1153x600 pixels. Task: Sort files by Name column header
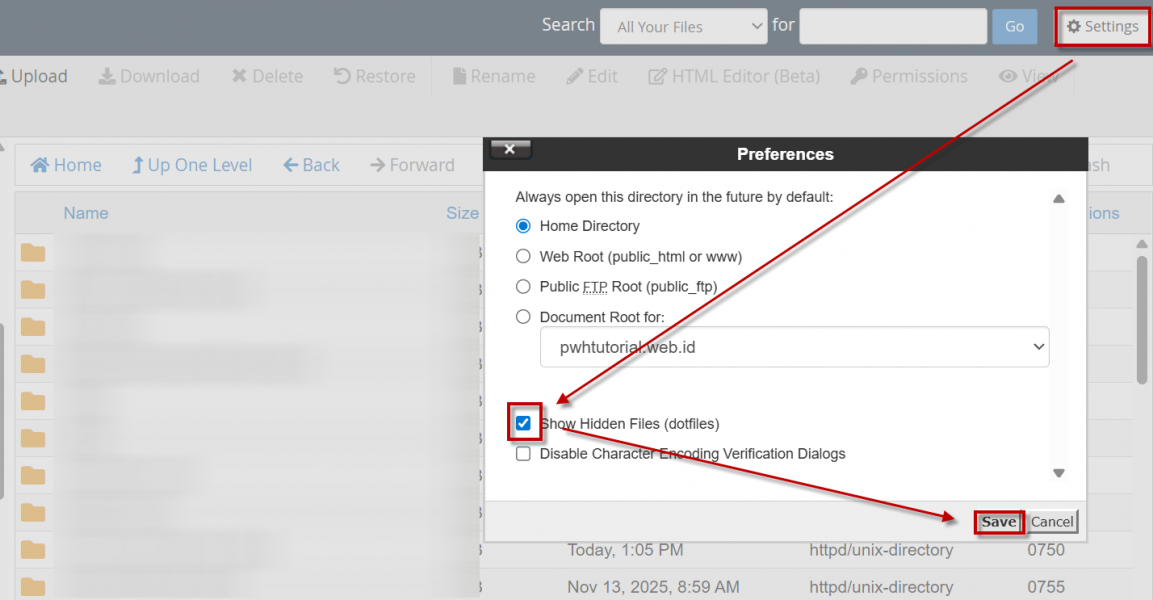pos(85,213)
